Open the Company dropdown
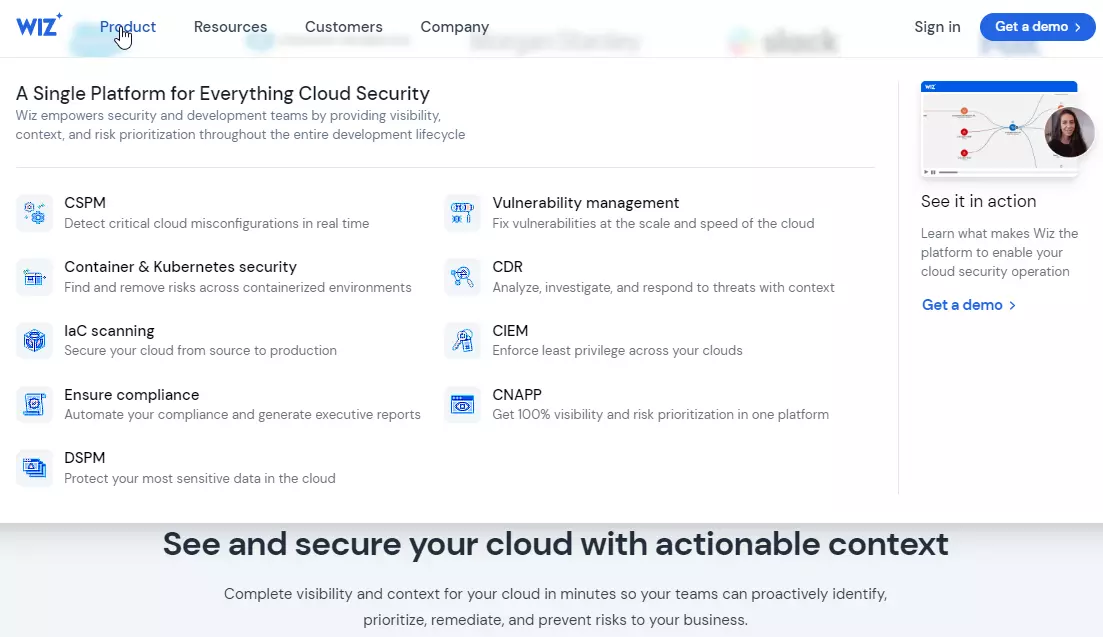 pyautogui.click(x=455, y=27)
